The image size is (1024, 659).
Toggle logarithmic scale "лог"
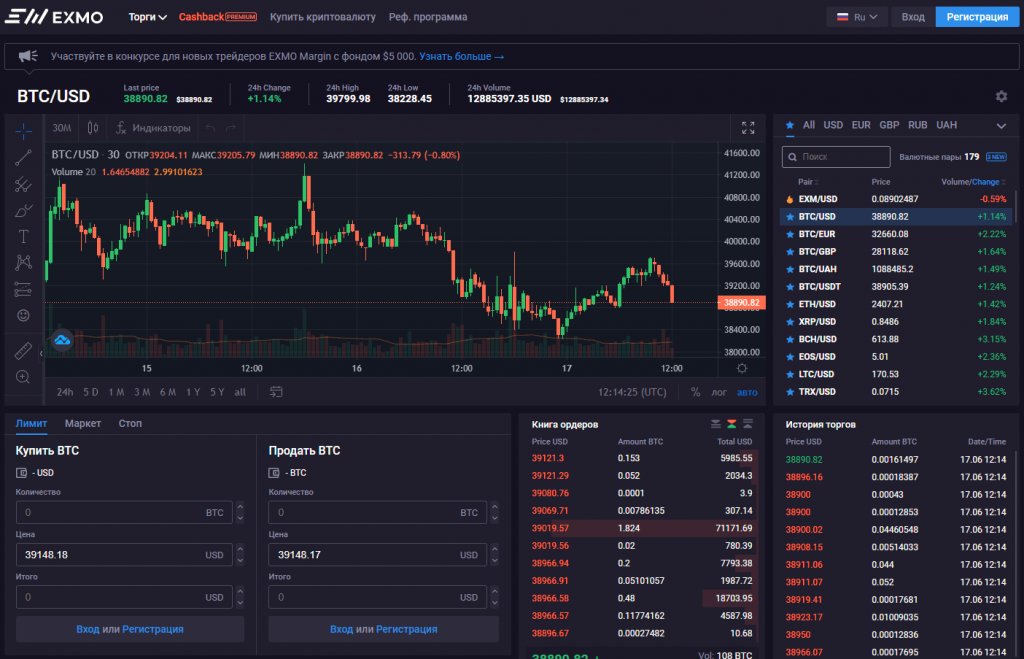coord(719,392)
